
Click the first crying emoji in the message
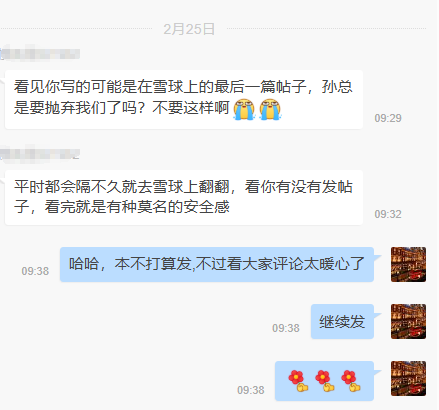[x=244, y=109]
